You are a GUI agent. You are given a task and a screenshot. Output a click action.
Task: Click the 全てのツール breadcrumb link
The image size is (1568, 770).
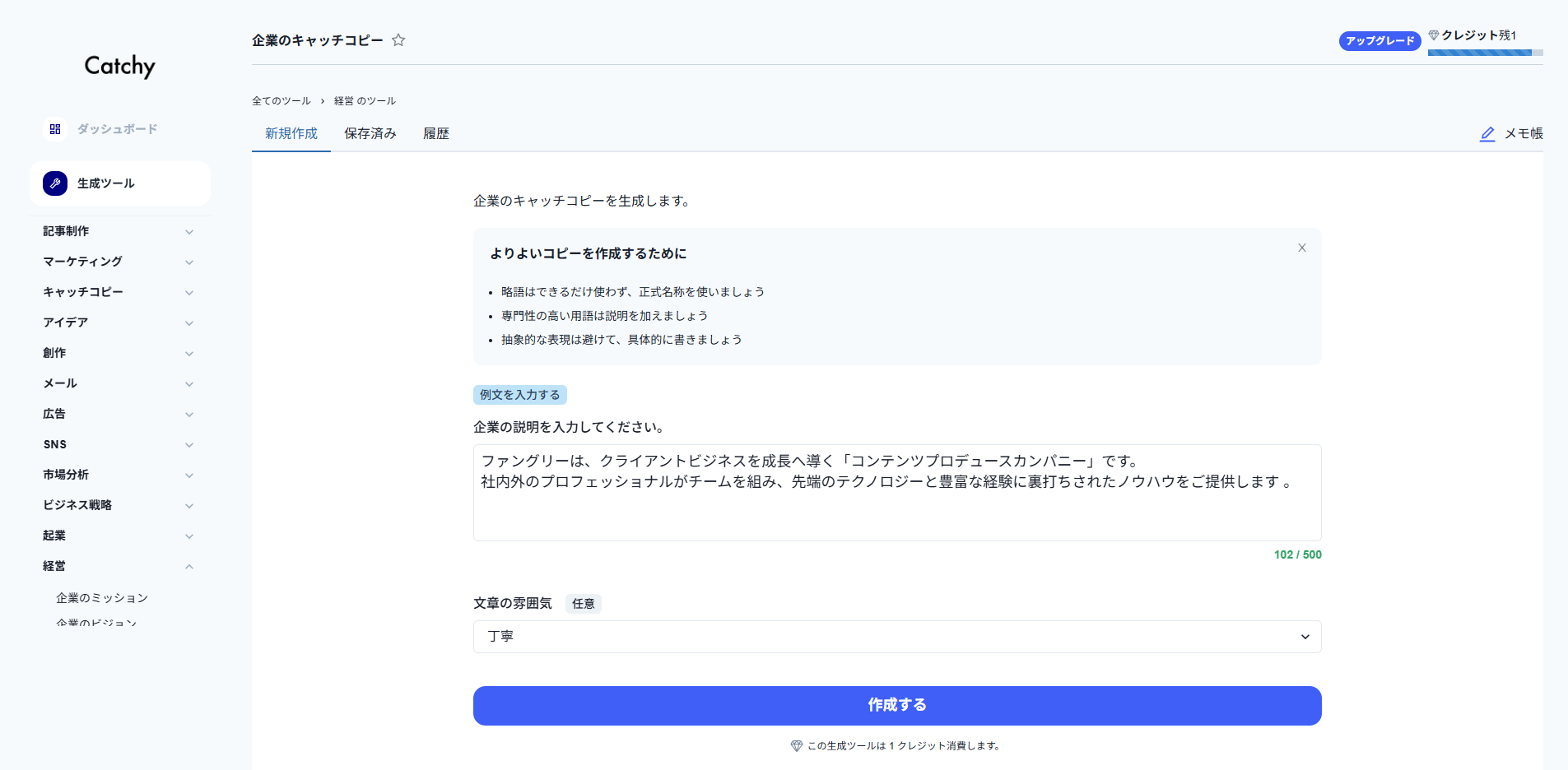[x=281, y=101]
